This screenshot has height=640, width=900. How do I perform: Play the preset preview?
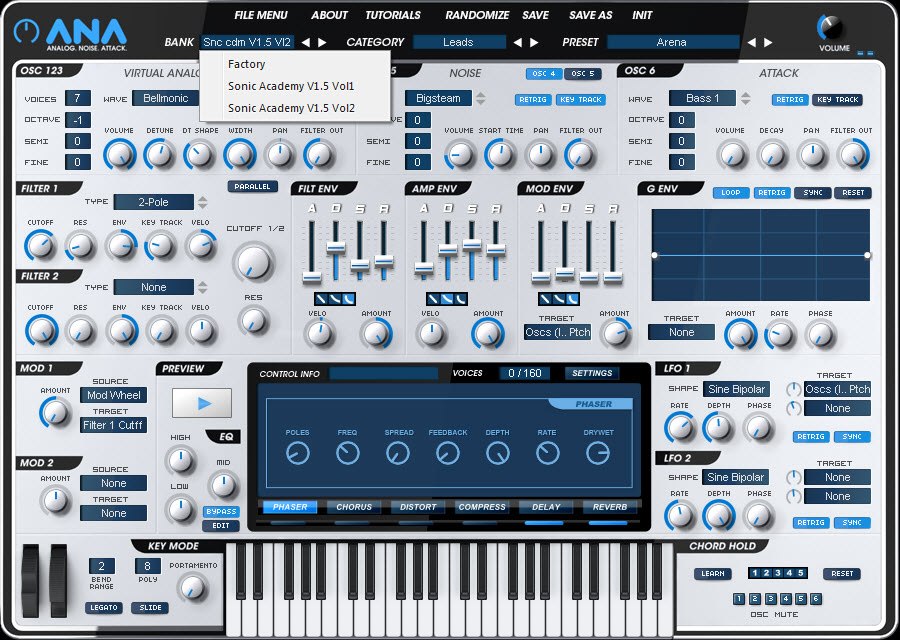tap(202, 403)
